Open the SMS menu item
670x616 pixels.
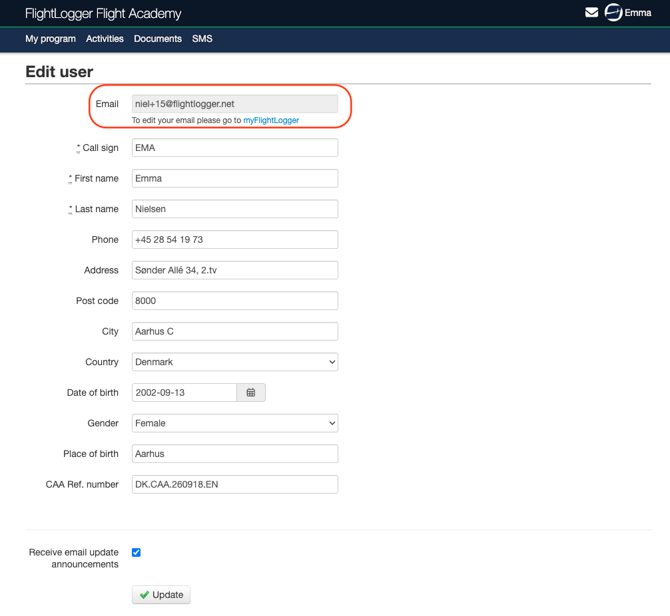(x=202, y=39)
